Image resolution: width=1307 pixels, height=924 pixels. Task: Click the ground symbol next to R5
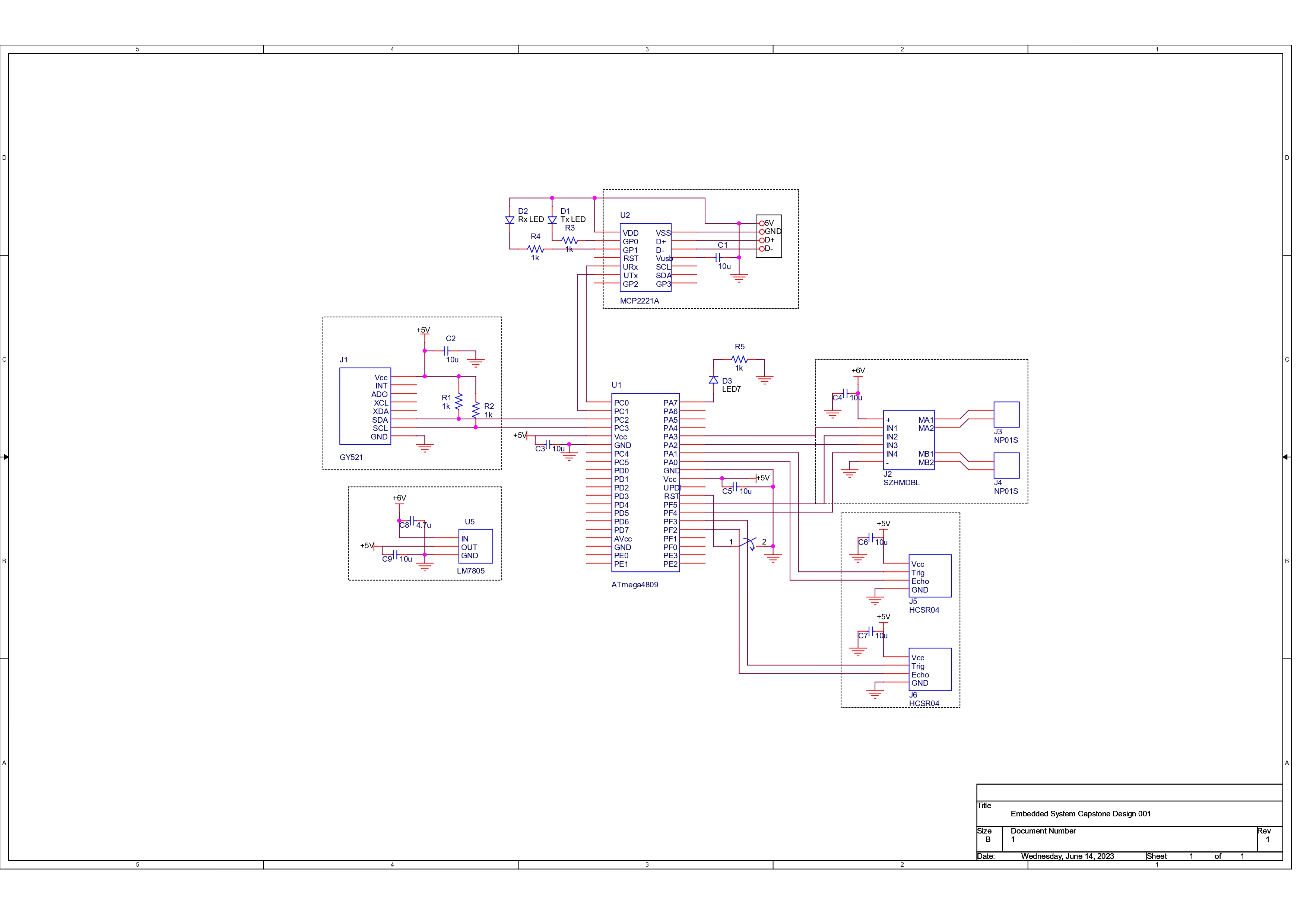(x=765, y=380)
